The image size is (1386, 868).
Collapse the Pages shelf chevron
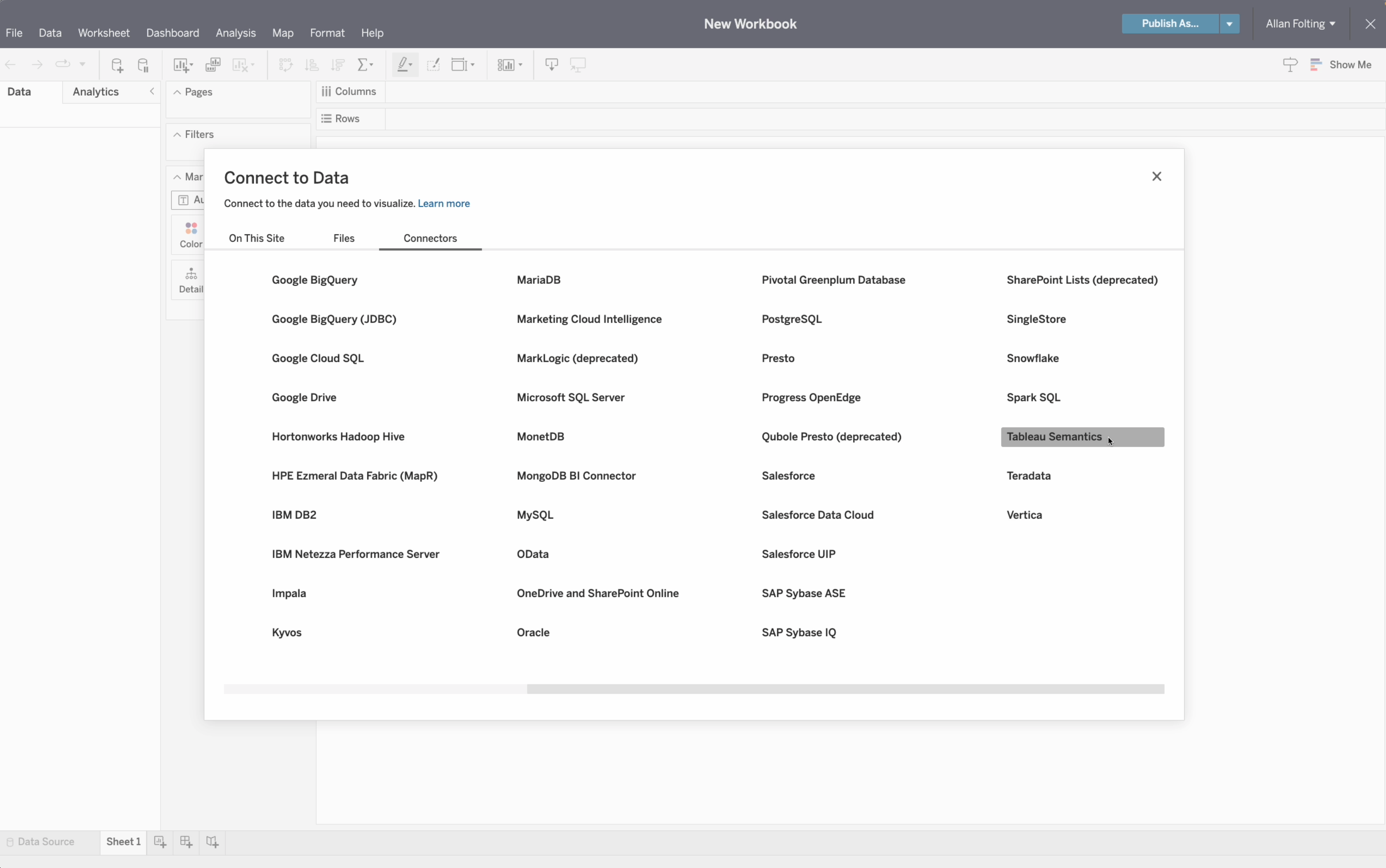tap(177, 92)
